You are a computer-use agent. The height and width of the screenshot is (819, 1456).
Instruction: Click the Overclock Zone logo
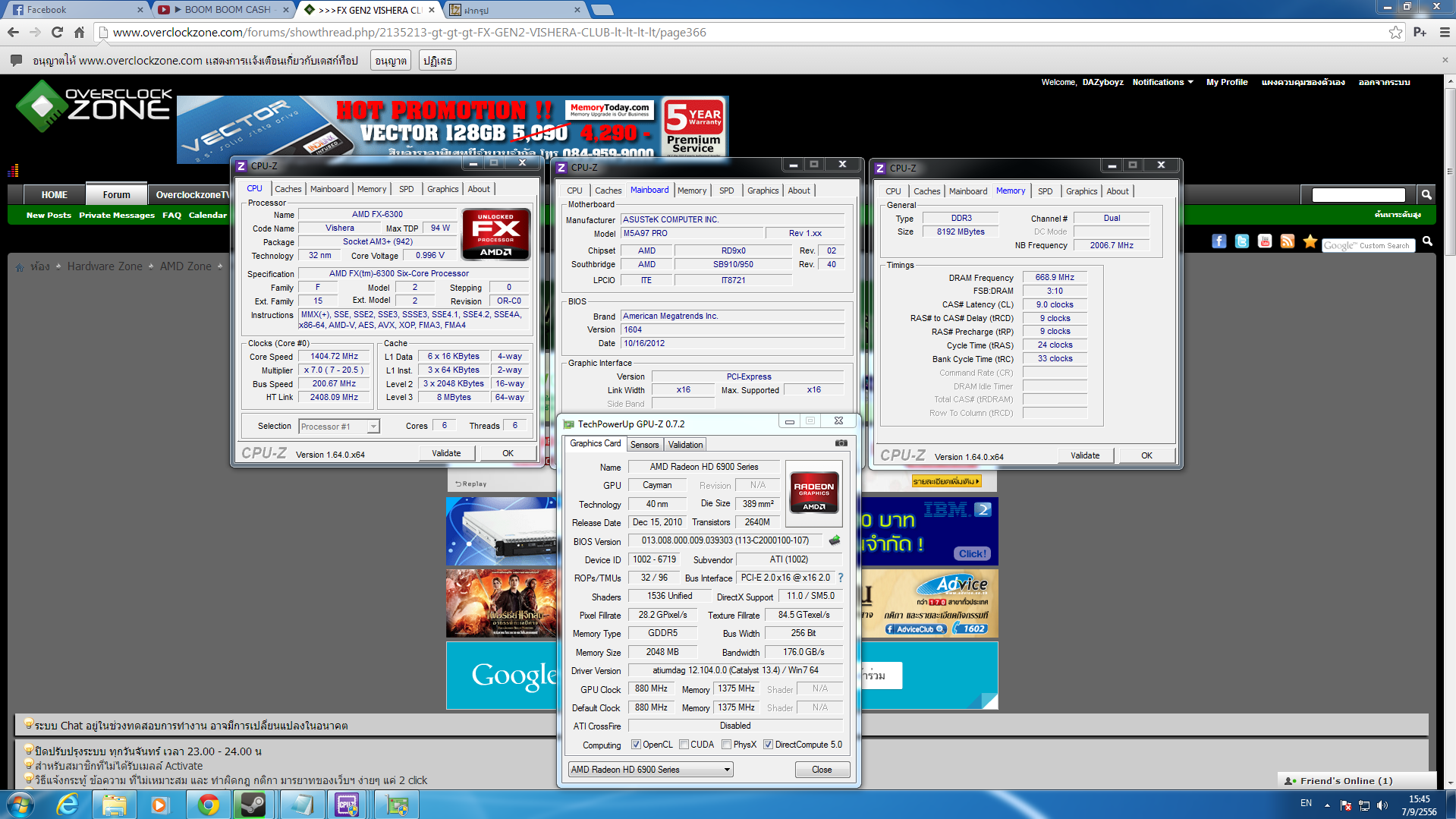(95, 107)
